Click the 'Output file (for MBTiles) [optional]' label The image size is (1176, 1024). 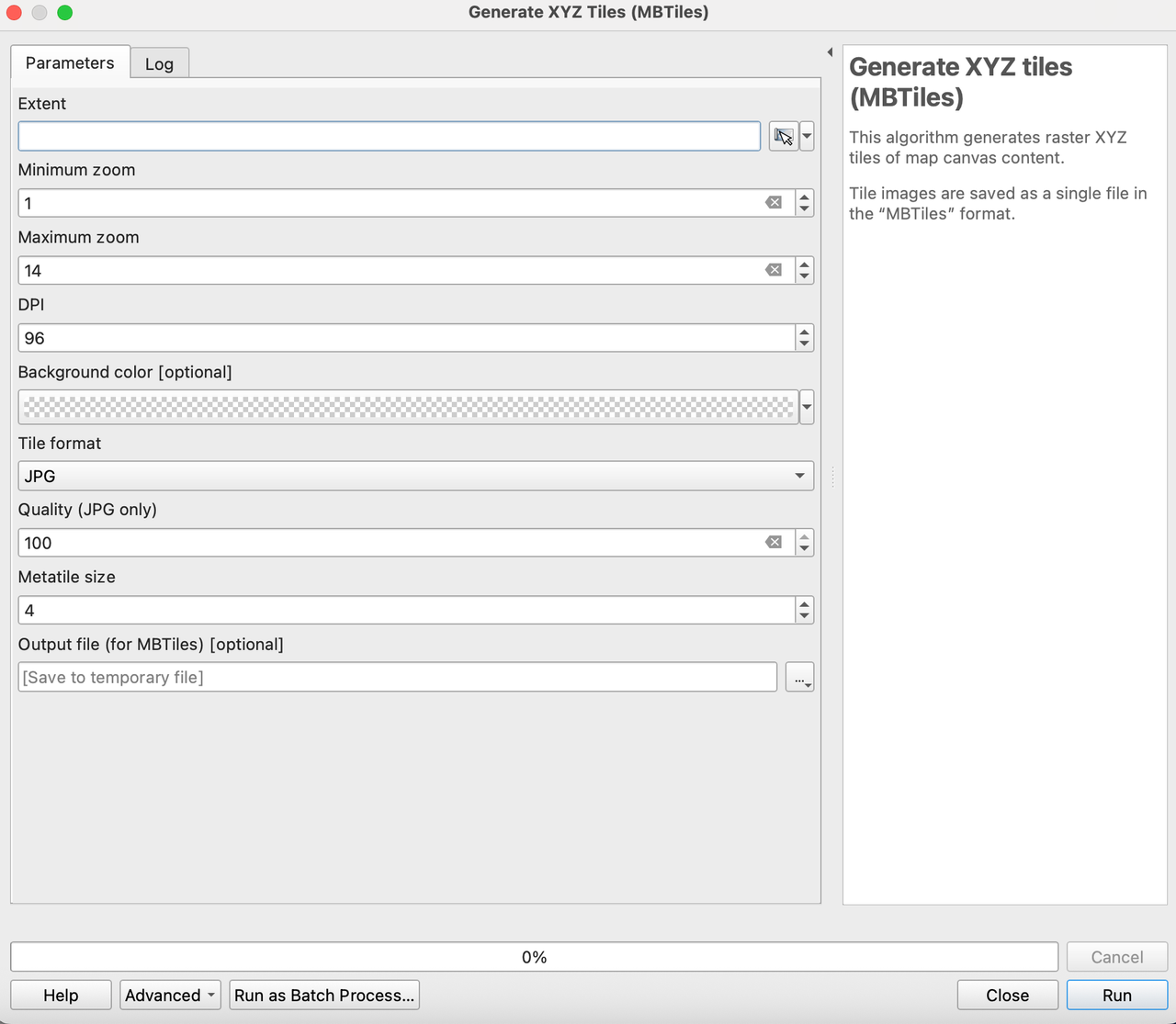[x=151, y=644]
